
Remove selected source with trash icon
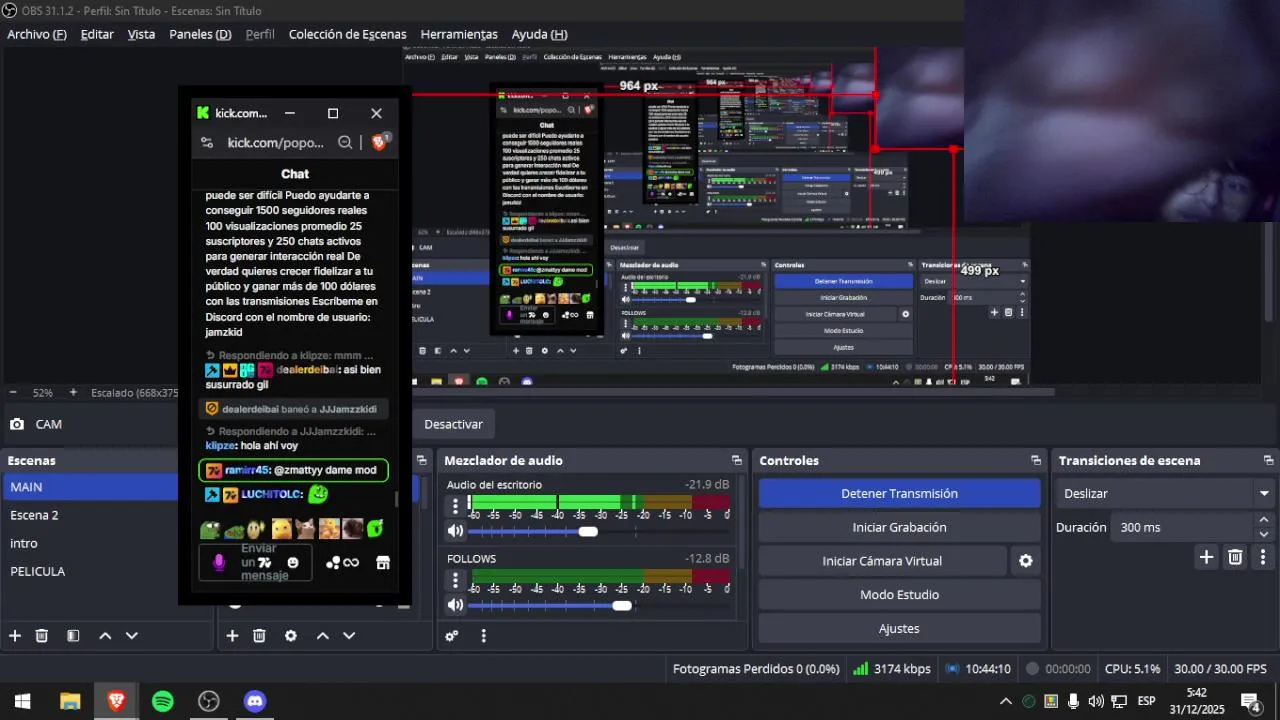pyautogui.click(x=259, y=635)
